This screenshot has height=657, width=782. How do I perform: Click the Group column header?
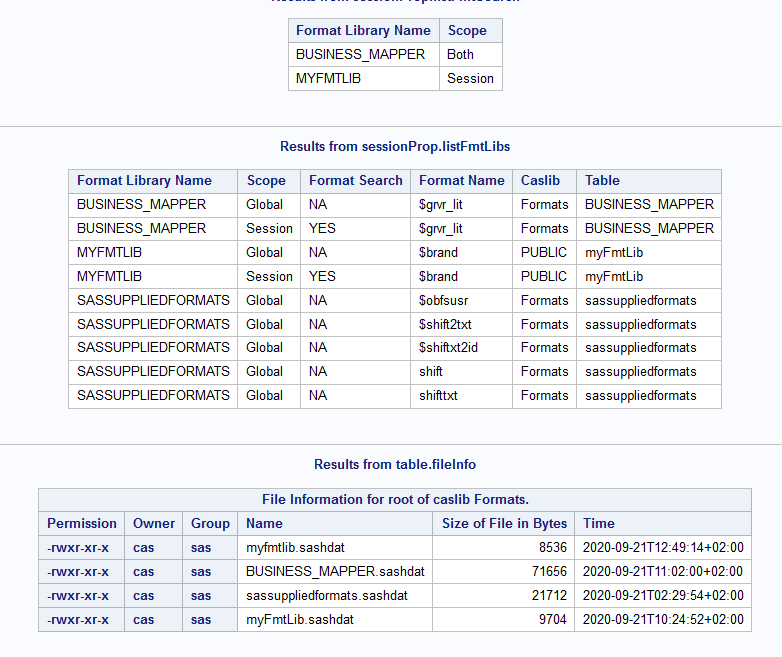point(210,523)
